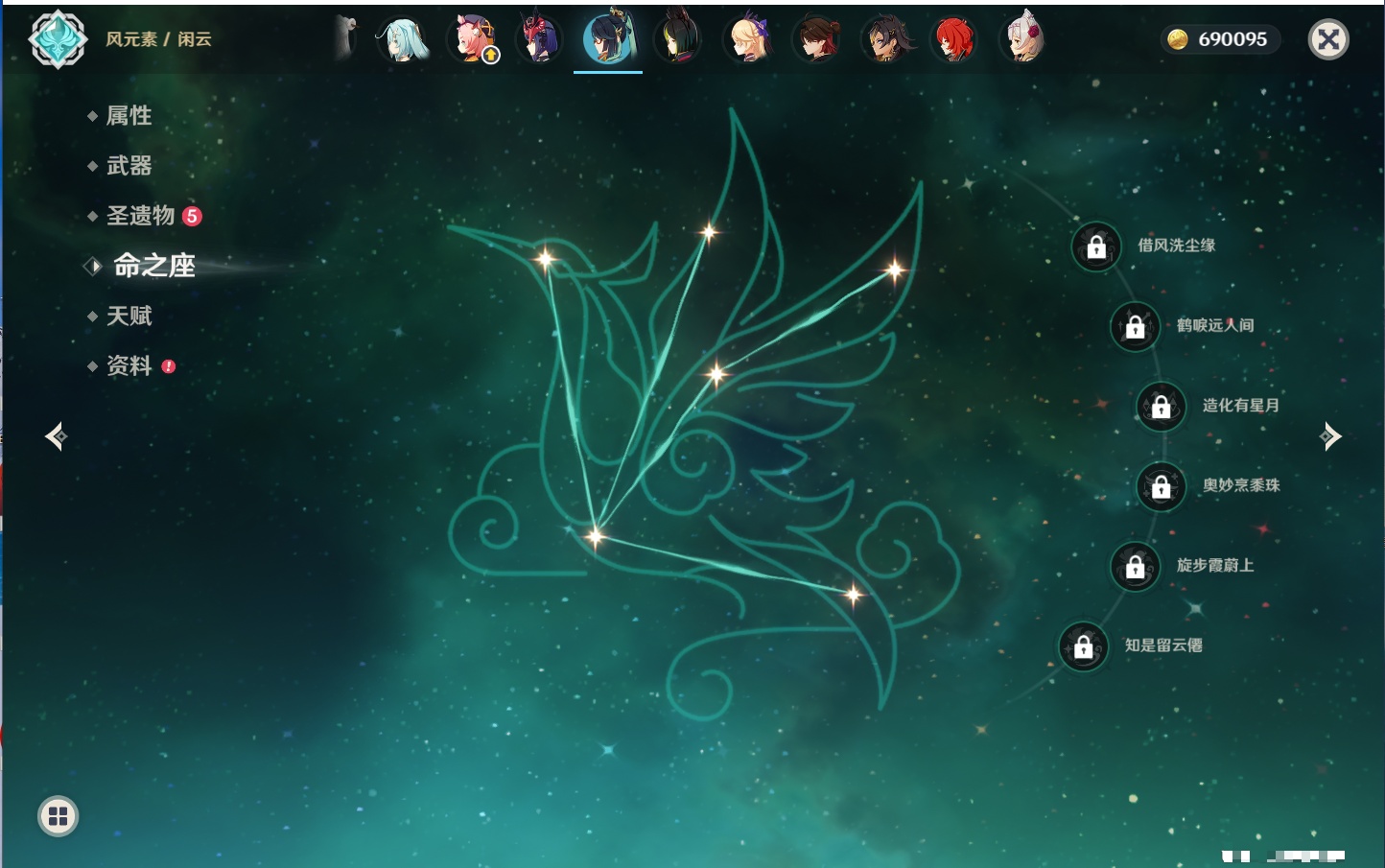This screenshot has height=868, width=1385.
Task: Select the black-haired portrait with gold ornaments
Action: (885, 39)
